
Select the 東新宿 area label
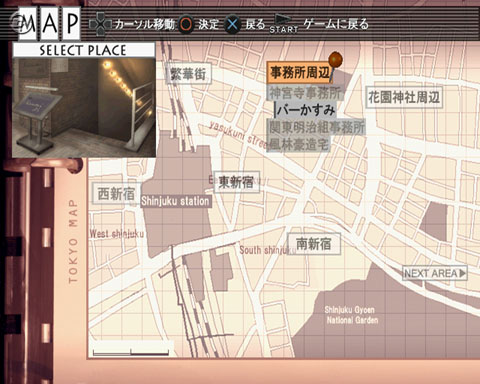pos(236,182)
